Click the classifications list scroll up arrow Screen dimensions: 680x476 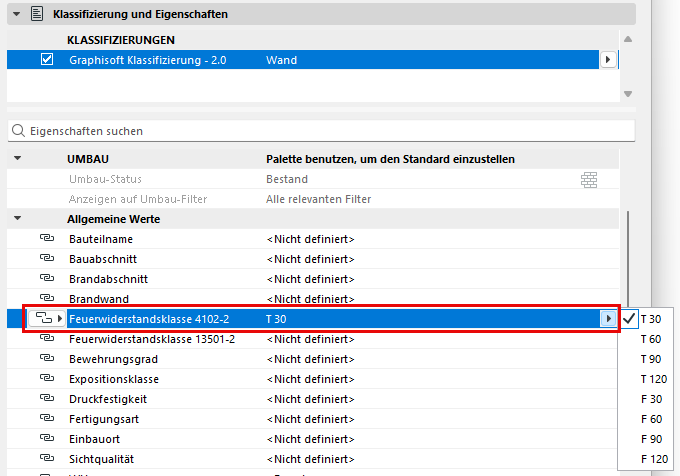(628, 39)
